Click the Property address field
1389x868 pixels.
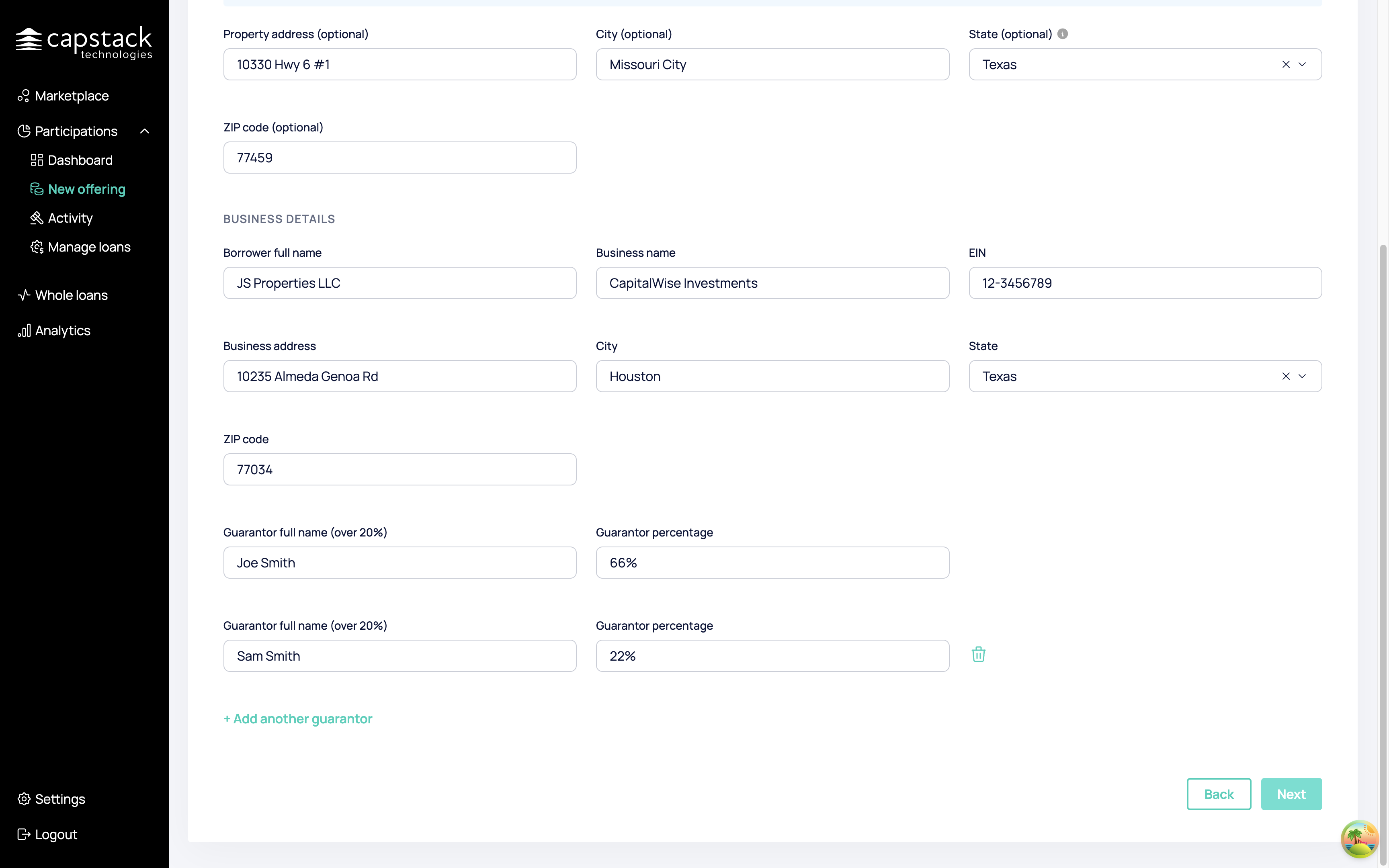[400, 64]
